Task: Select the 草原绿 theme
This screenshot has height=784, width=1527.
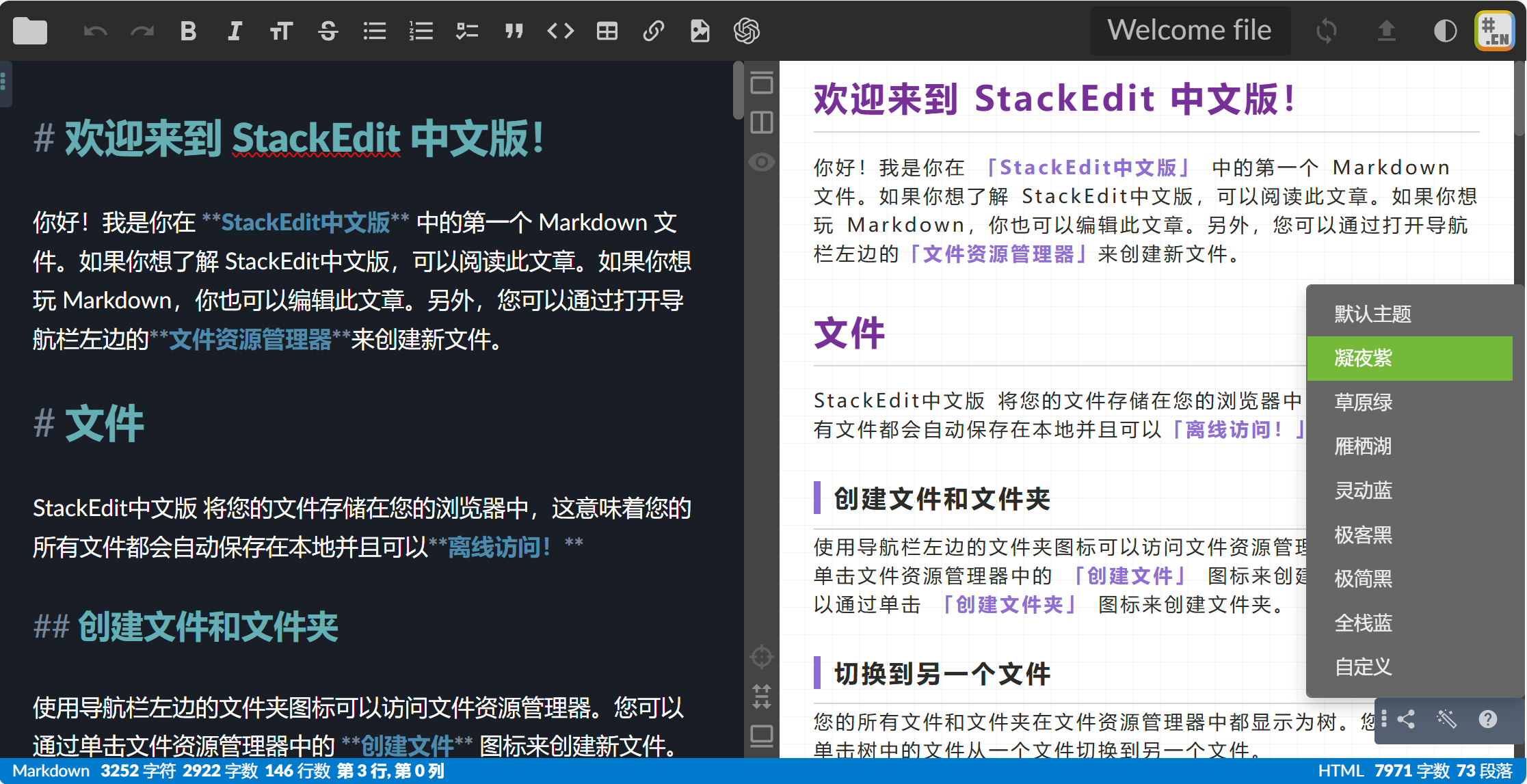Action: (x=1363, y=402)
